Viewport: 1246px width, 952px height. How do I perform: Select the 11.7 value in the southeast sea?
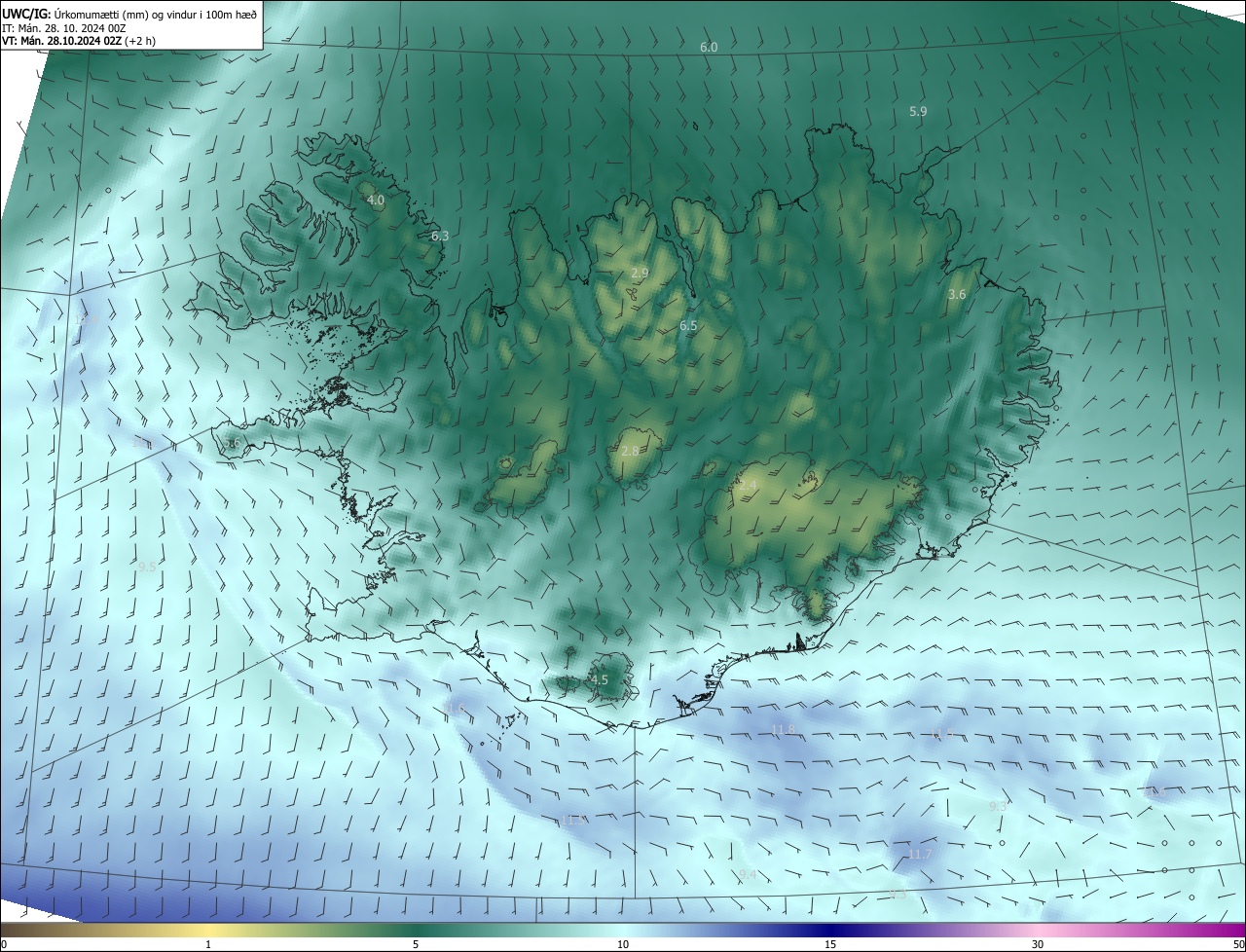[919, 855]
